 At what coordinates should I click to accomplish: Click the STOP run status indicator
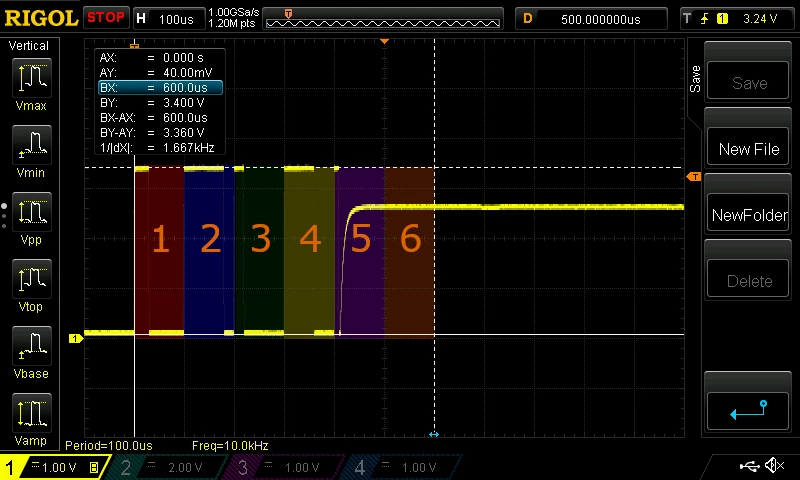[106, 18]
